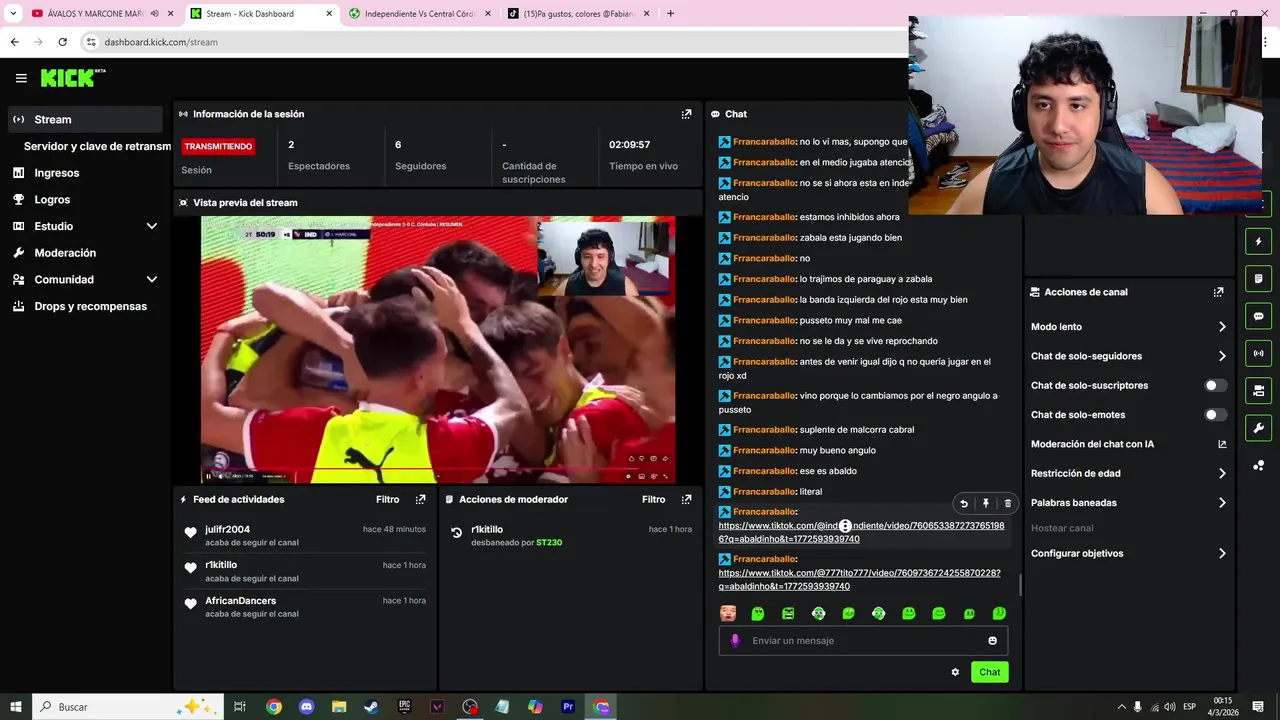Select Stream in the sidebar

[x=85, y=119]
